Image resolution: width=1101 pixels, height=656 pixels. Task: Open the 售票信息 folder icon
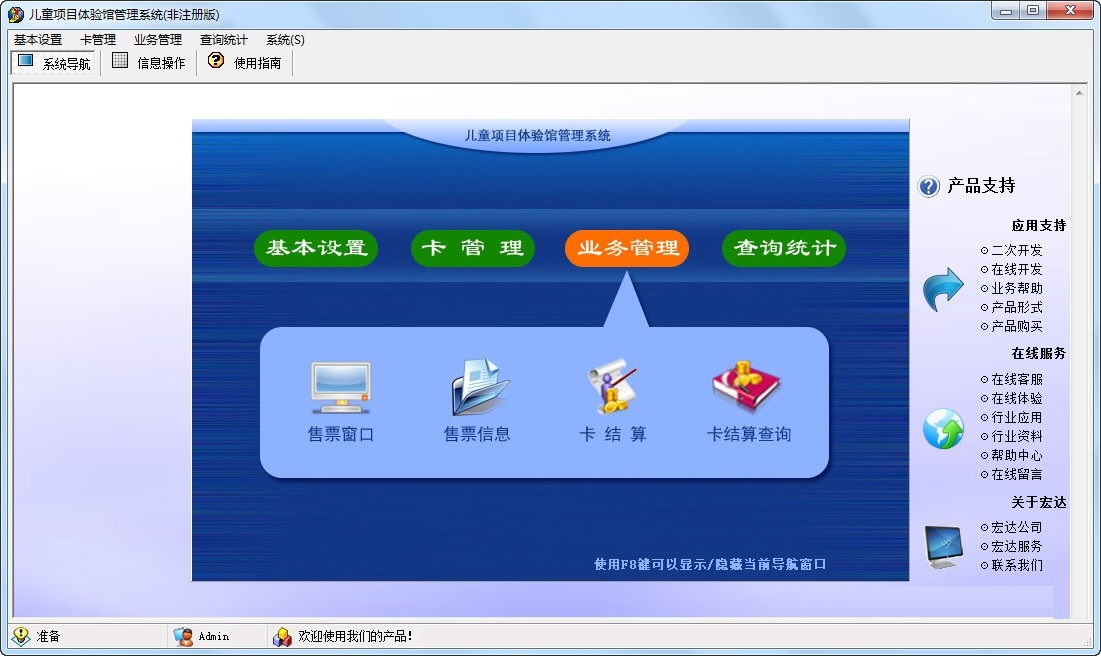pyautogui.click(x=480, y=387)
